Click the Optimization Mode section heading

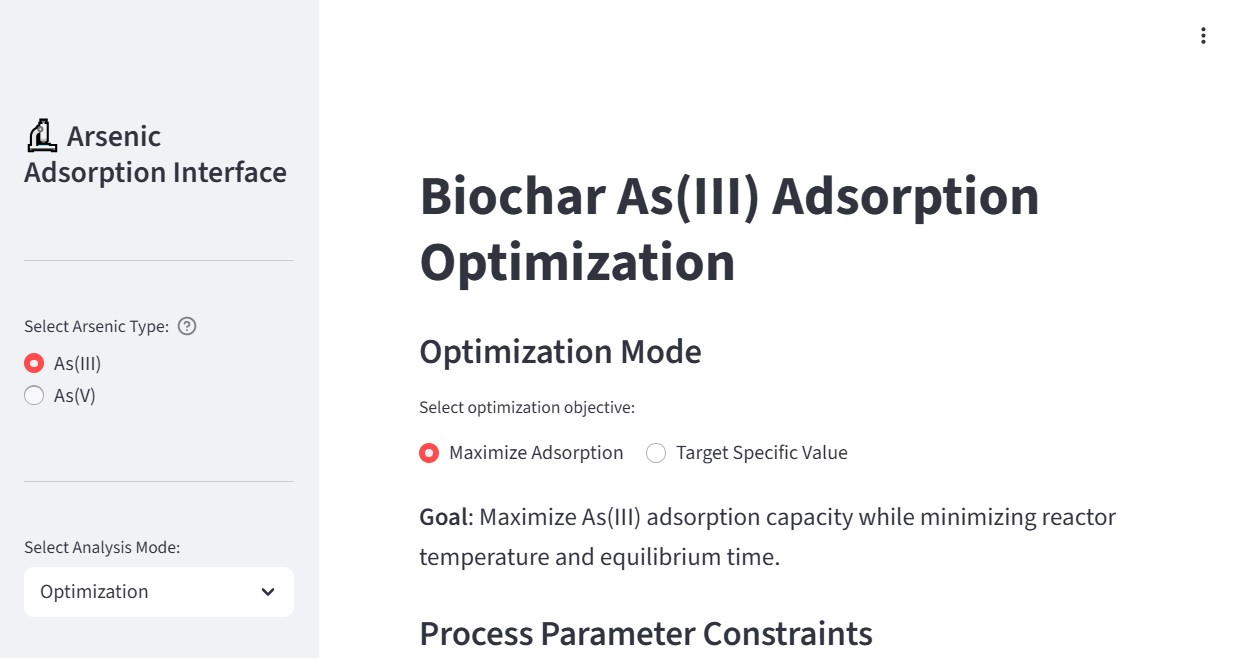(560, 352)
